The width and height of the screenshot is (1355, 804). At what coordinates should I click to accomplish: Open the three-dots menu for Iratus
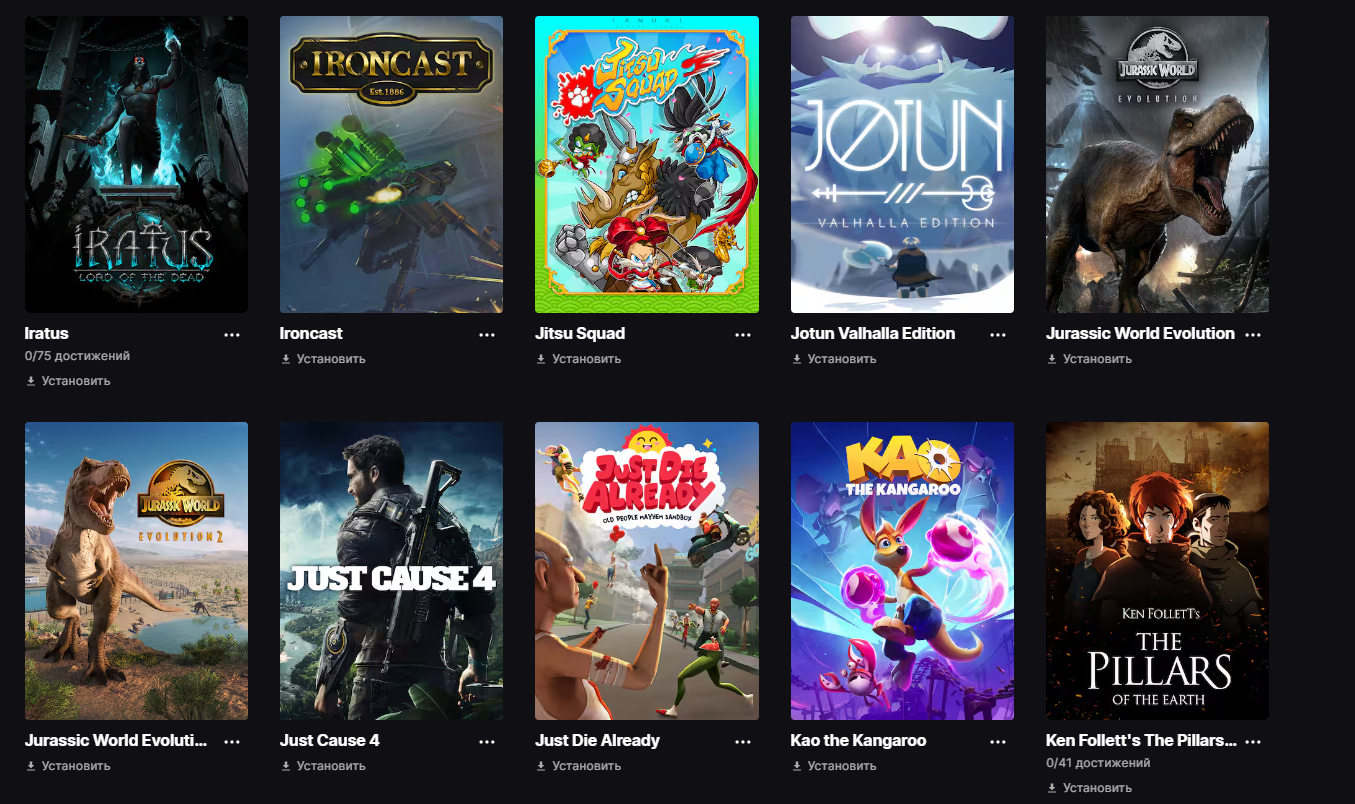pyautogui.click(x=232, y=335)
